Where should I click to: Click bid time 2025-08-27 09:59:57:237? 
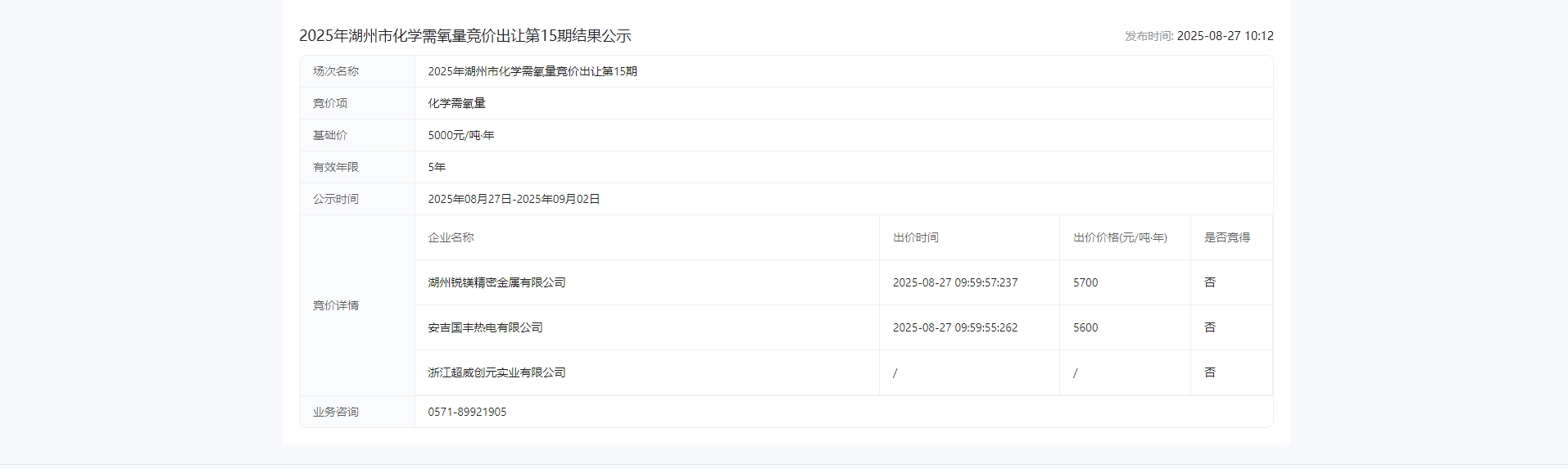point(954,282)
